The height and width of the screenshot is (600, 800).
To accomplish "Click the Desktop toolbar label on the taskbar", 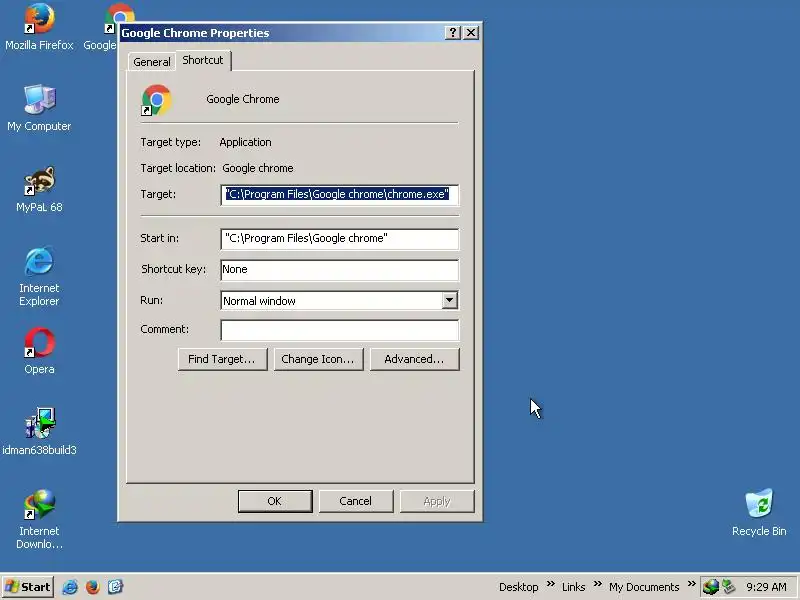I will (x=518, y=587).
